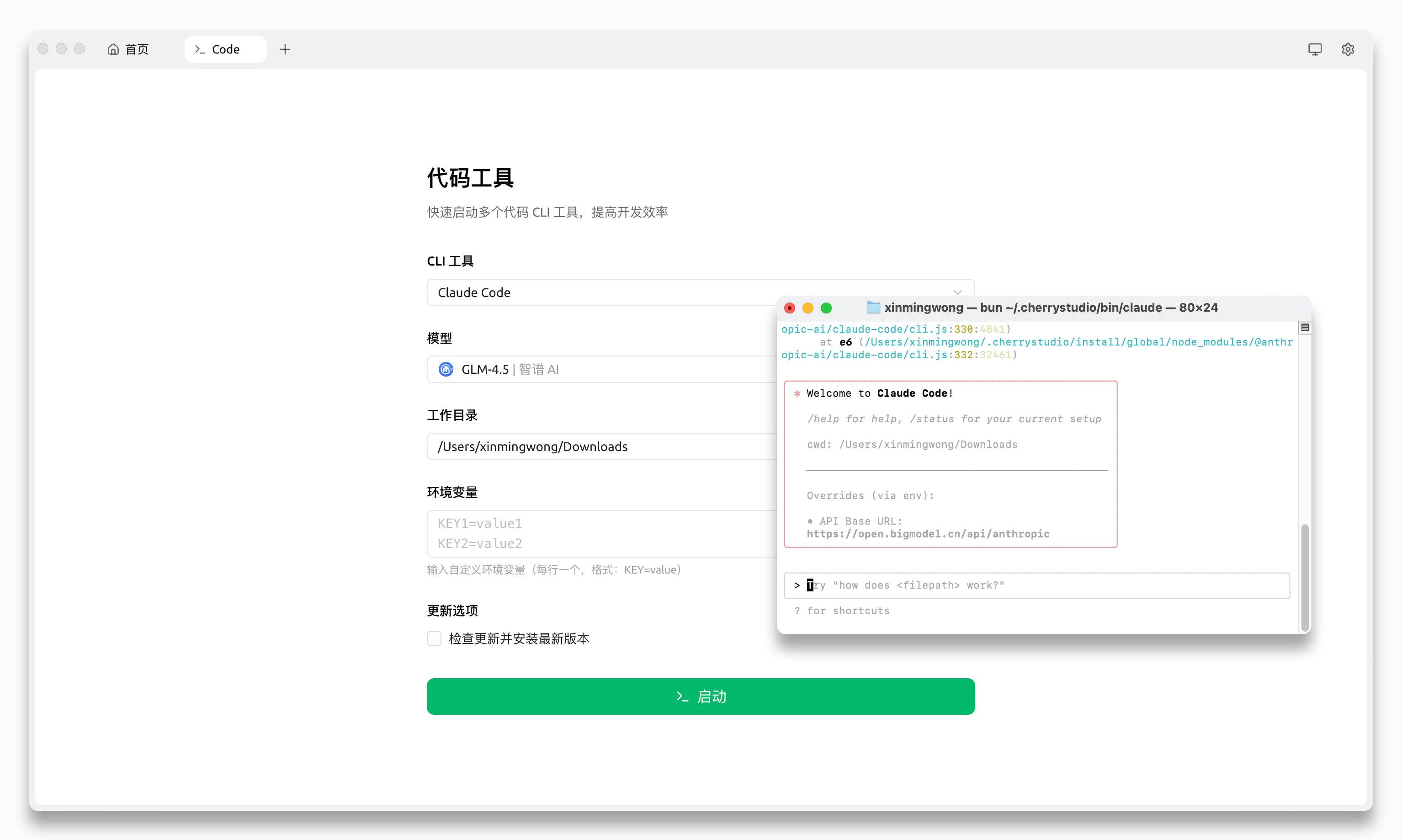This screenshot has height=840, width=1402.
Task: Click the display monitor icon
Action: click(1315, 49)
